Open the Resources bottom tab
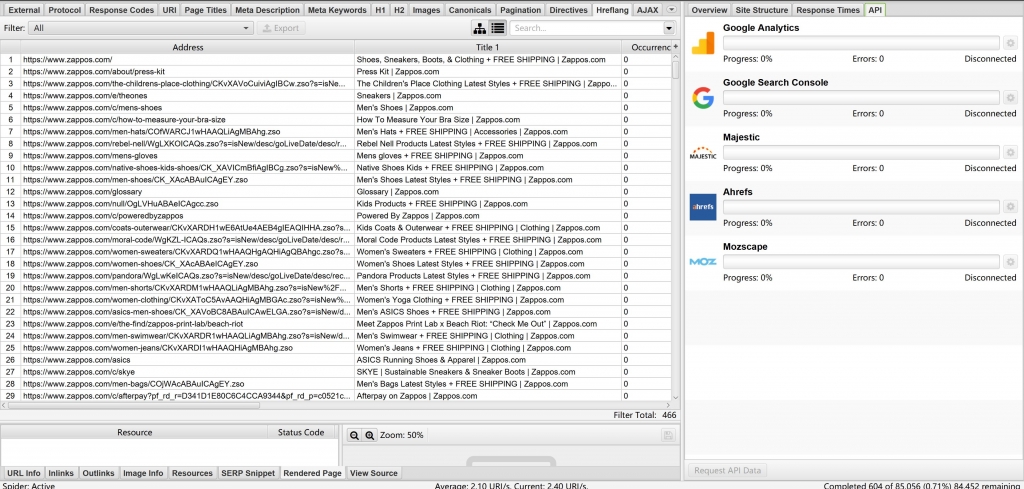The height and width of the screenshot is (489, 1024). coord(192,473)
